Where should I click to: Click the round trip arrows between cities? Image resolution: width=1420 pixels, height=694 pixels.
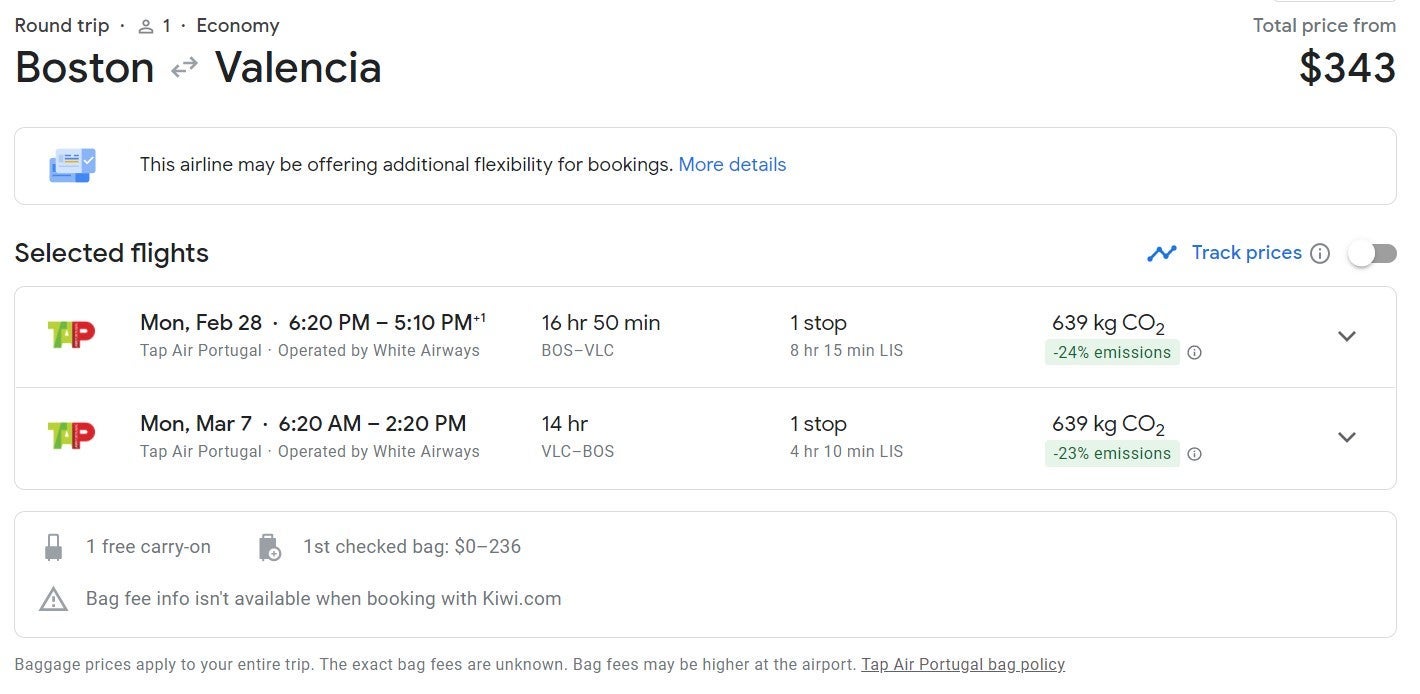click(x=184, y=68)
